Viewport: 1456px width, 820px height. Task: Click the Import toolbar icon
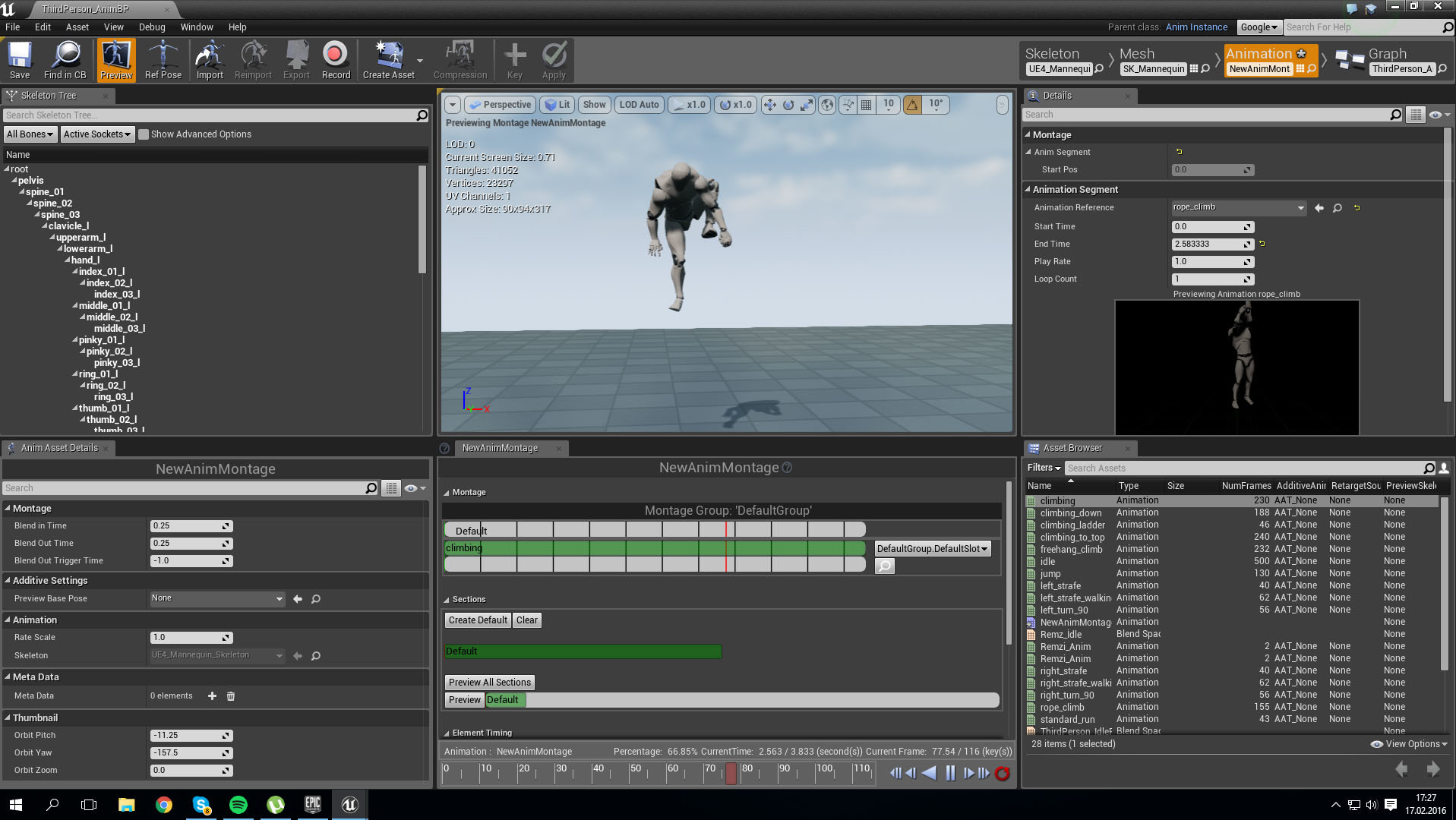pyautogui.click(x=210, y=60)
